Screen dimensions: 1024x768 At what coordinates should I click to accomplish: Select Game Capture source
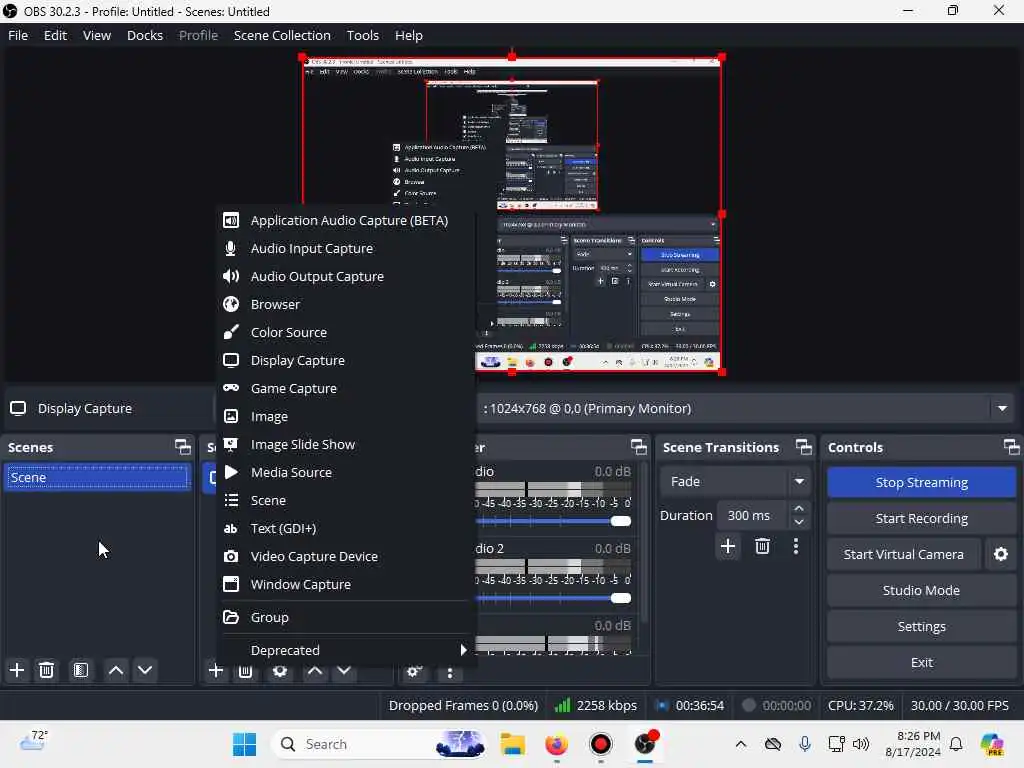pyautogui.click(x=346, y=389)
